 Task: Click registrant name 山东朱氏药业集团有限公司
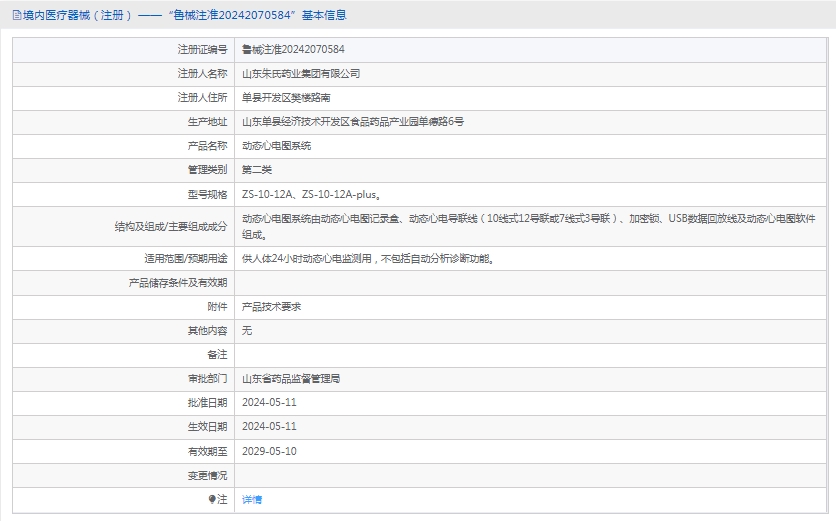(x=301, y=73)
